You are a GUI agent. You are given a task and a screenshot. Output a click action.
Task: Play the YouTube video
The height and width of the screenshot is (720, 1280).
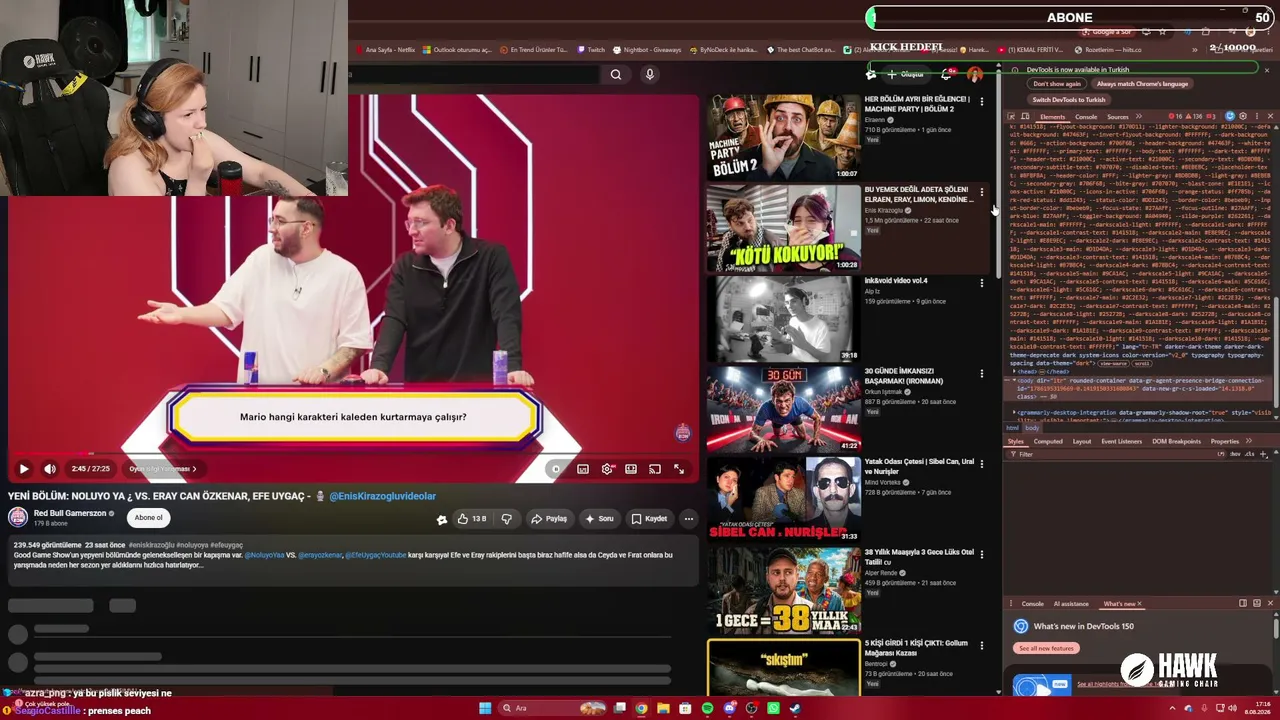24,468
